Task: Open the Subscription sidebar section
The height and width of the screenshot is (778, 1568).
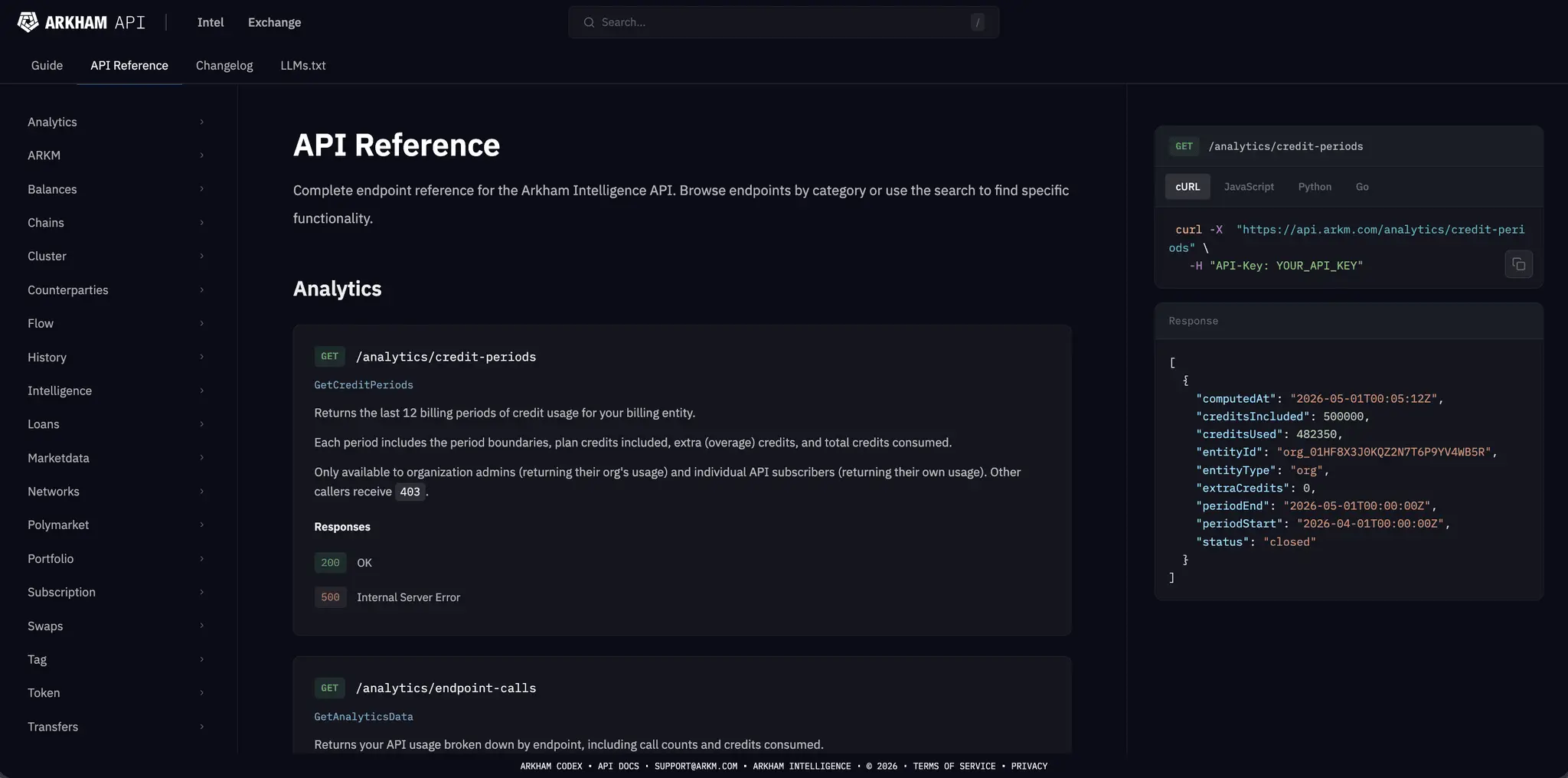Action: coord(116,592)
